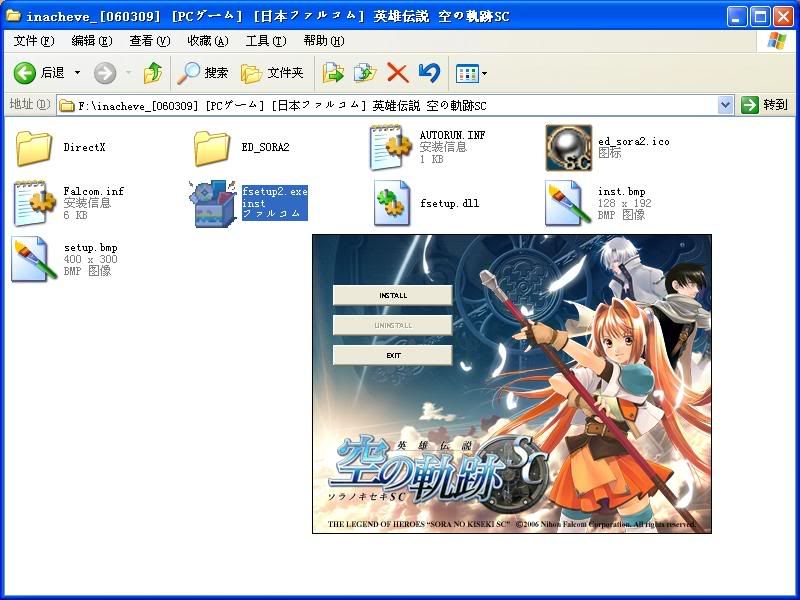This screenshot has width=800, height=600.
Task: Click the folder icon inside the address bar
Action: (67, 106)
